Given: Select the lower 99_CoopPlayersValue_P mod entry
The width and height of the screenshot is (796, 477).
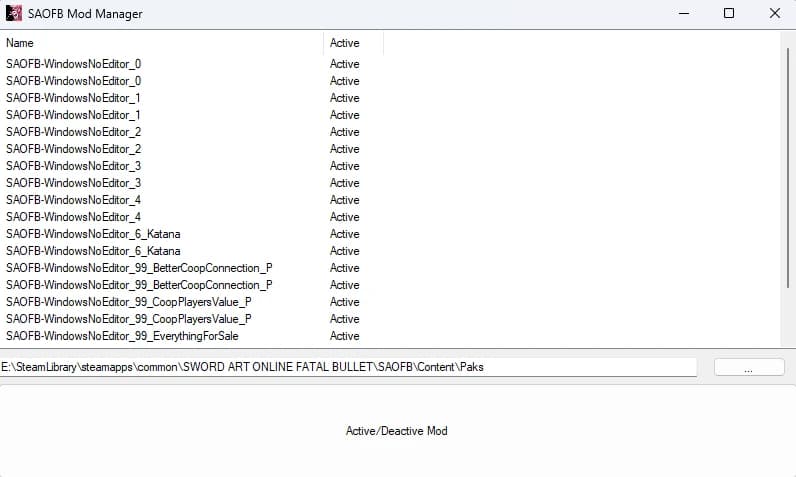Looking at the screenshot, I should tap(129, 319).
